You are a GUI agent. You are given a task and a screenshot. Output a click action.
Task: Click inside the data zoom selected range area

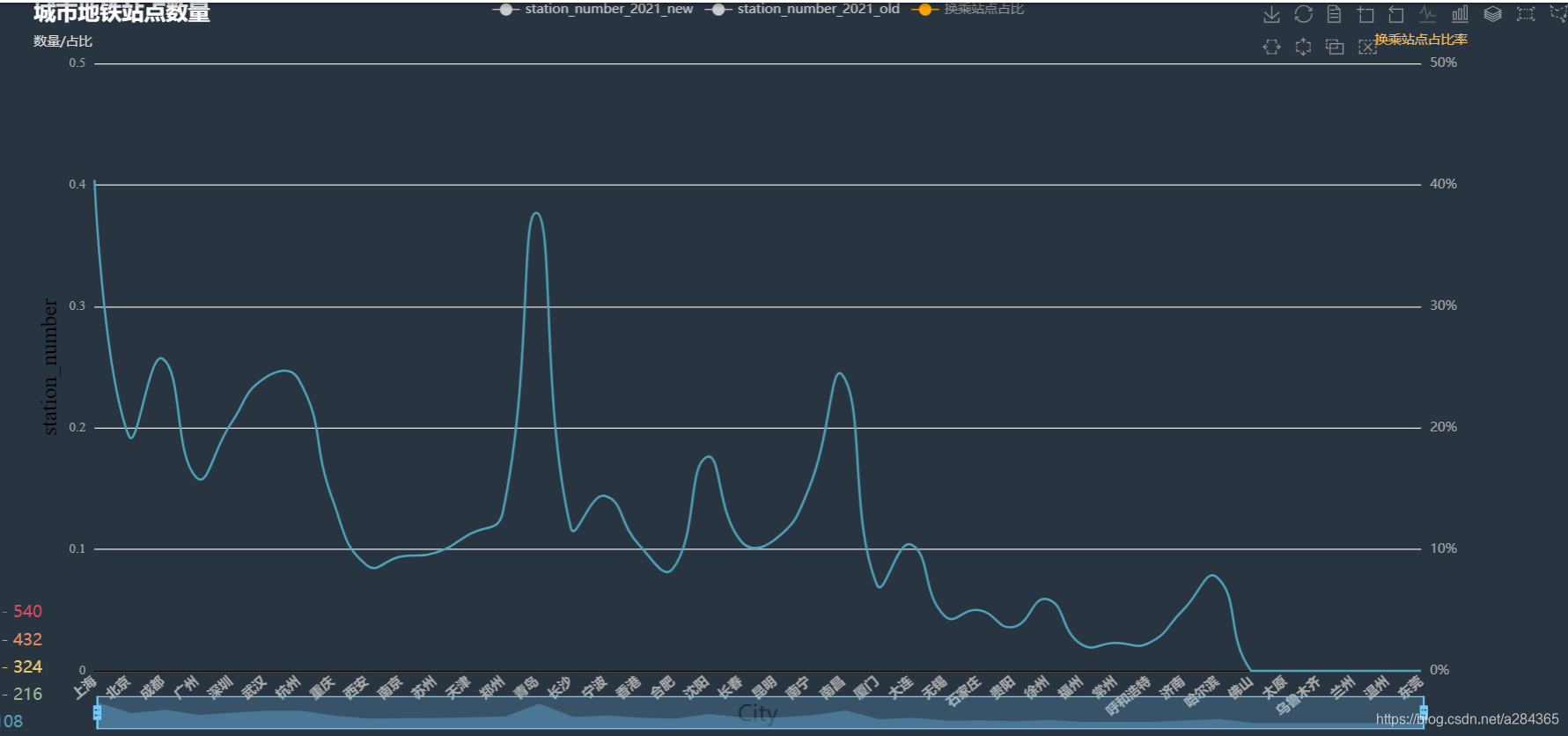click(x=760, y=713)
